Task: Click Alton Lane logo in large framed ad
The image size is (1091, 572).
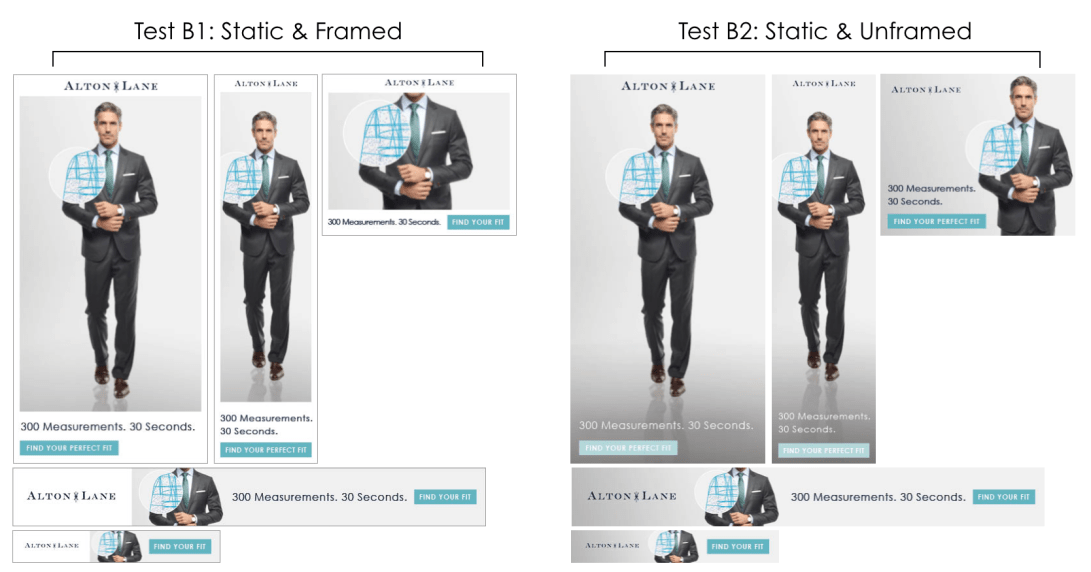Action: click(111, 86)
